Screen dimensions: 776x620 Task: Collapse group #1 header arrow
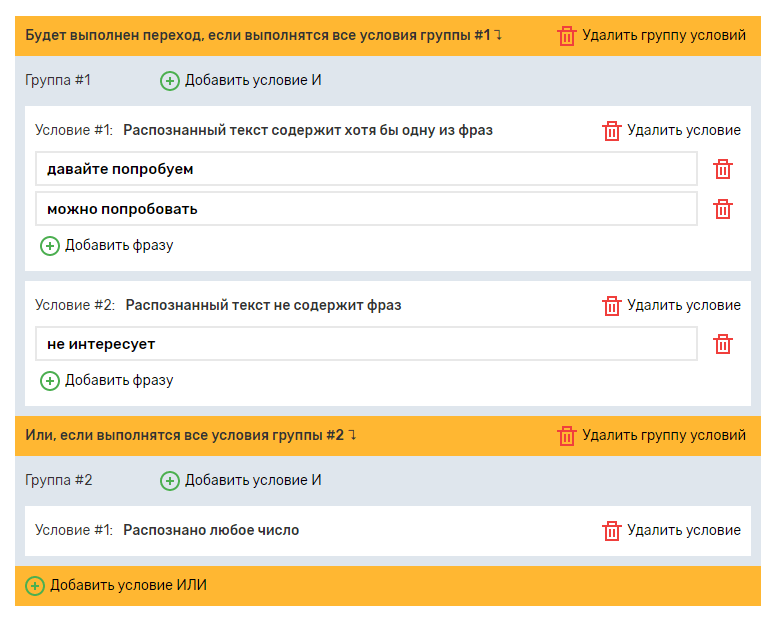tap(498, 36)
